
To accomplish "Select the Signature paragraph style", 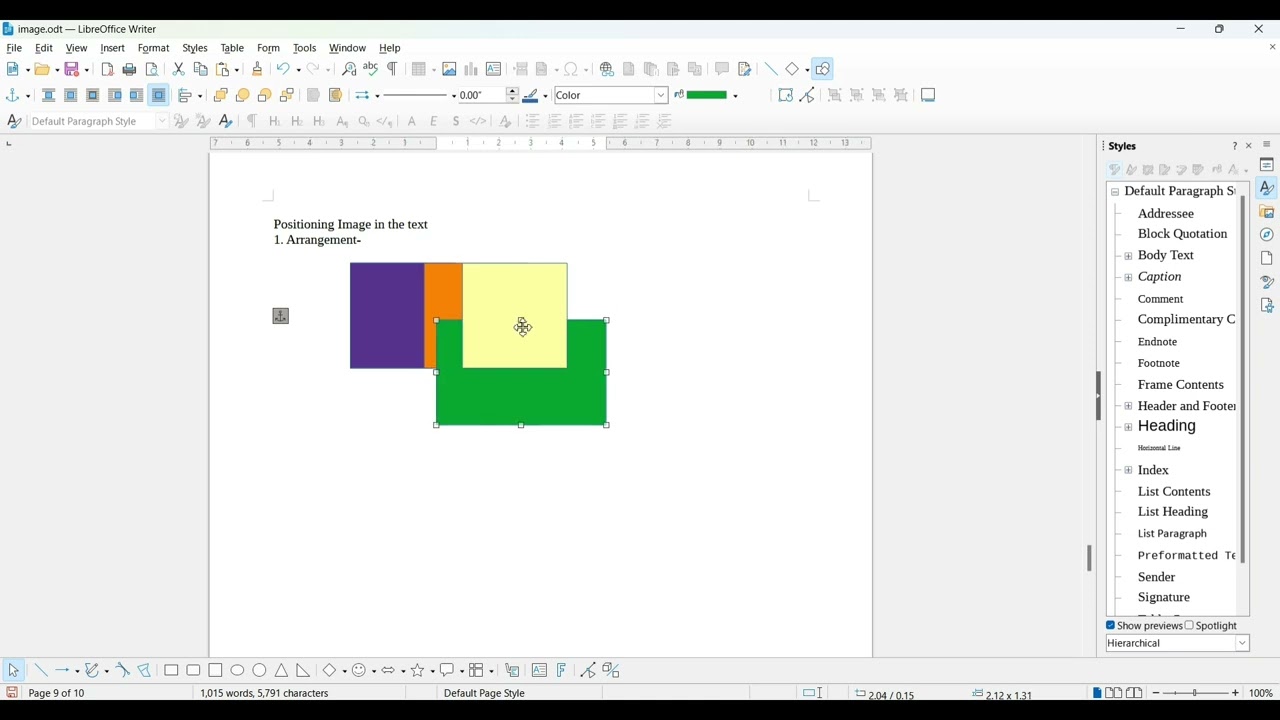I will tap(1165, 600).
